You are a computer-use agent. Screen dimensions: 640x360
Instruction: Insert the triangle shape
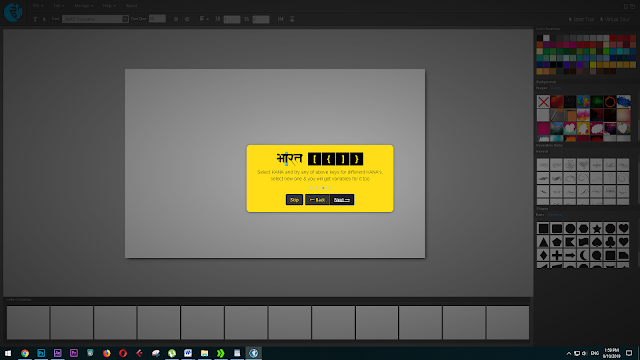click(543, 242)
